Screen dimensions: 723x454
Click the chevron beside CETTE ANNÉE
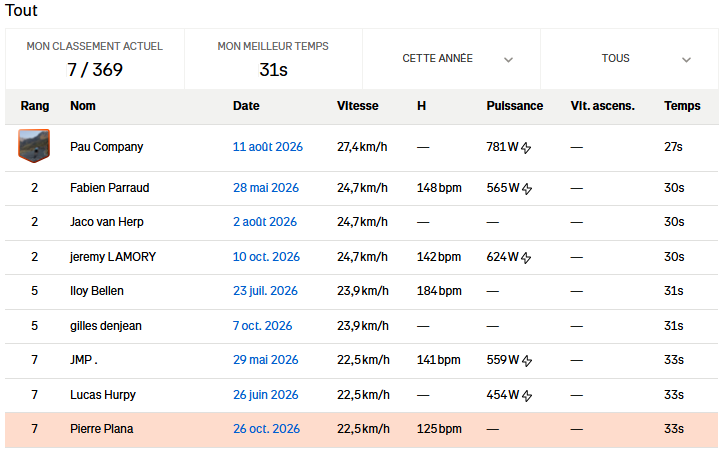508,59
